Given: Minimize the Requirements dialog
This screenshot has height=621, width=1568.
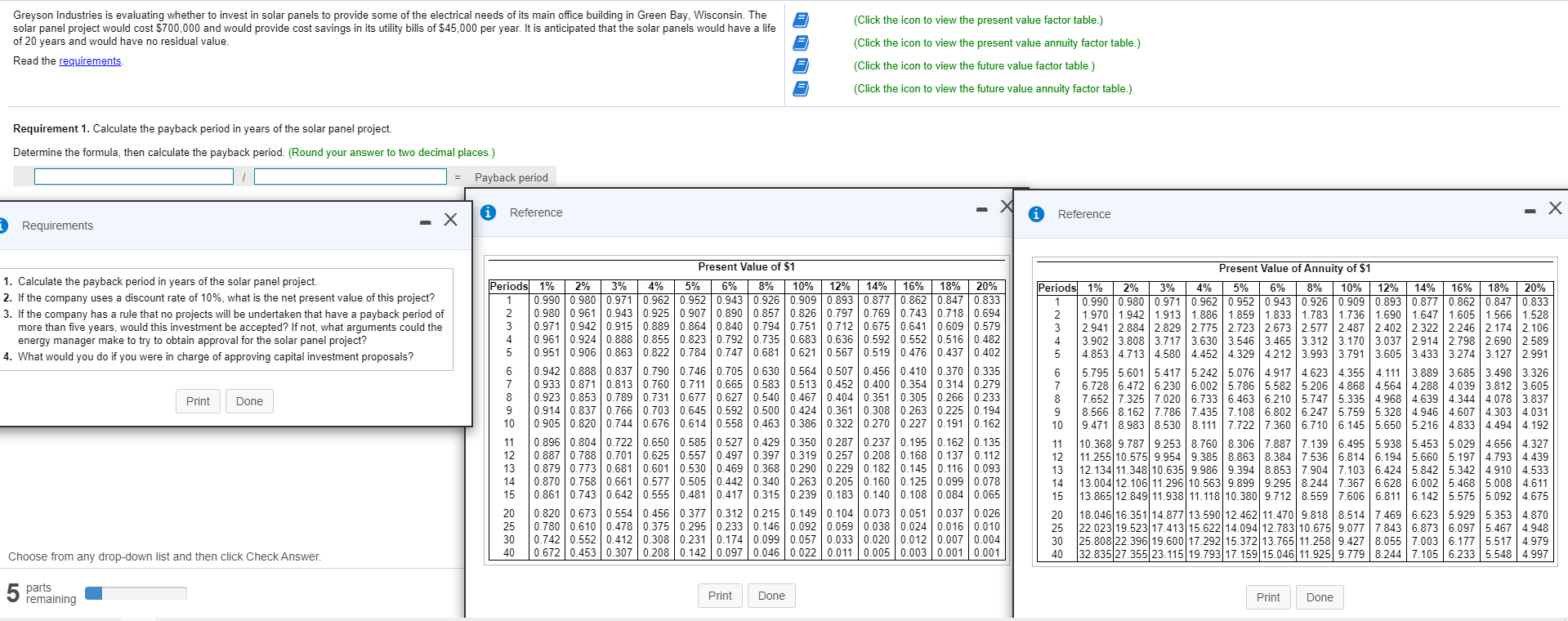Looking at the screenshot, I should coord(425,222).
